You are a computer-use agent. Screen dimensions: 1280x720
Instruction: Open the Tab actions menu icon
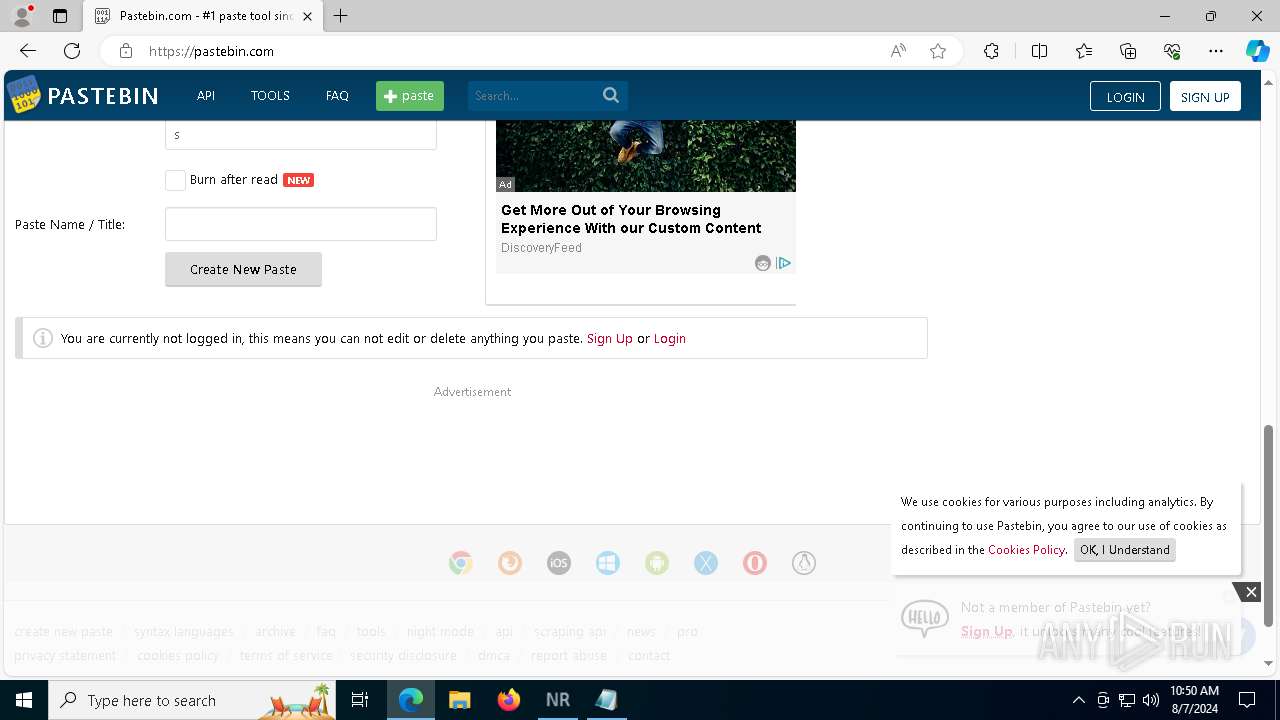60,16
